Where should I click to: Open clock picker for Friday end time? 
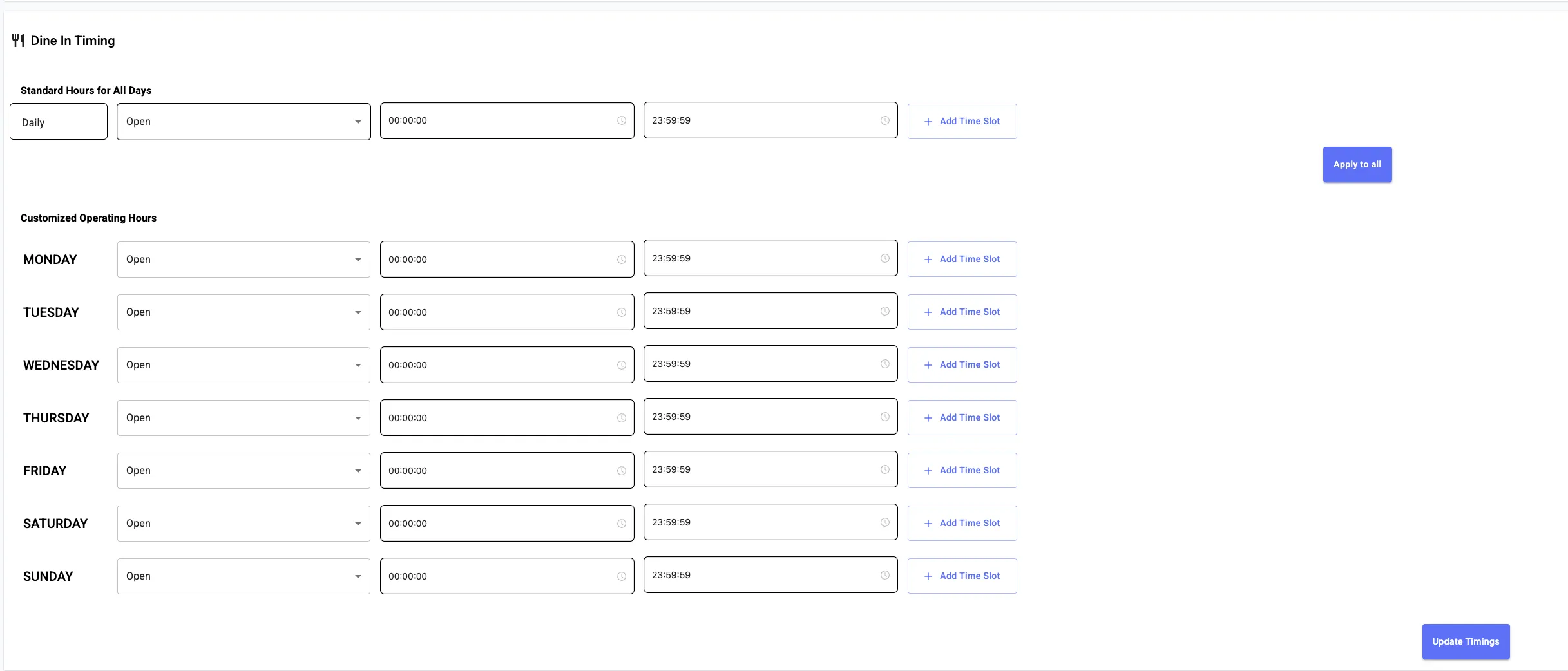point(885,469)
